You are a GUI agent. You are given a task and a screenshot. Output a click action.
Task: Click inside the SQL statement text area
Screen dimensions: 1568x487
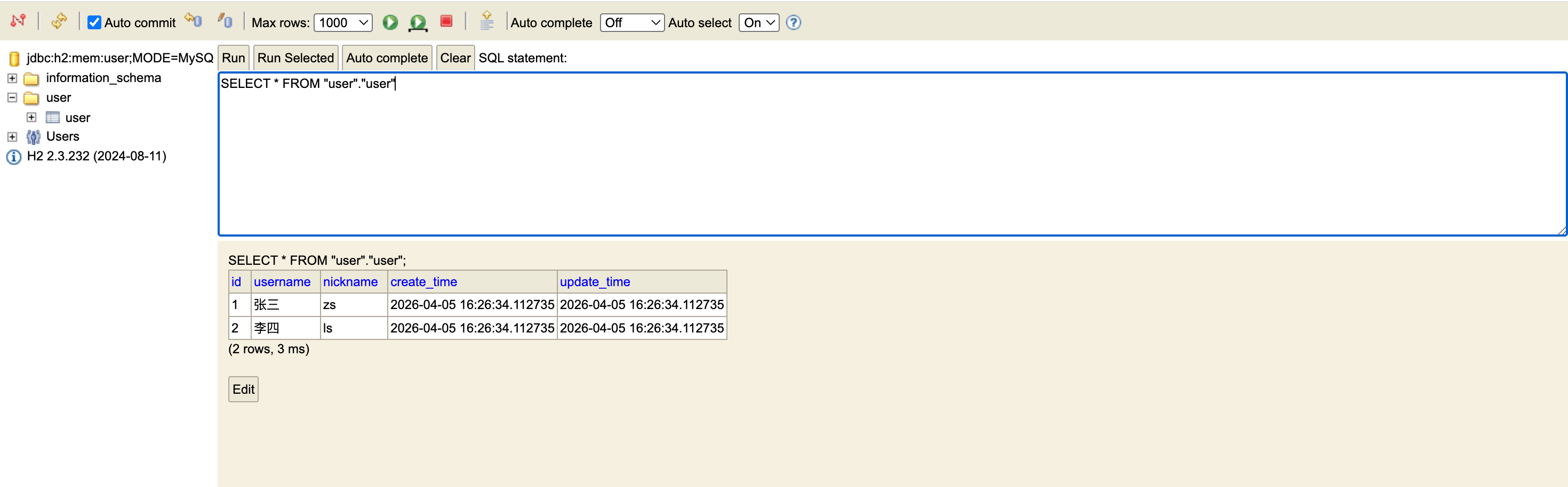click(x=892, y=154)
